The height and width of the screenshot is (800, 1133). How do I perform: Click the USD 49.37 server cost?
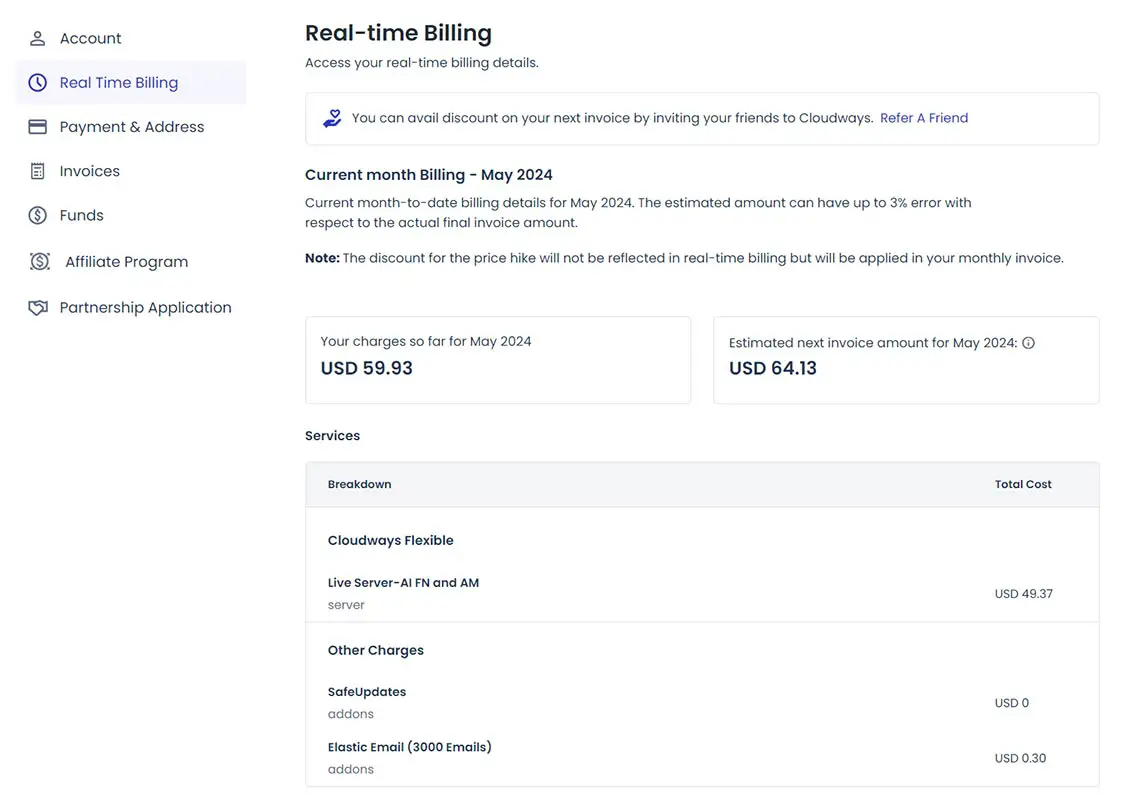tap(1023, 594)
